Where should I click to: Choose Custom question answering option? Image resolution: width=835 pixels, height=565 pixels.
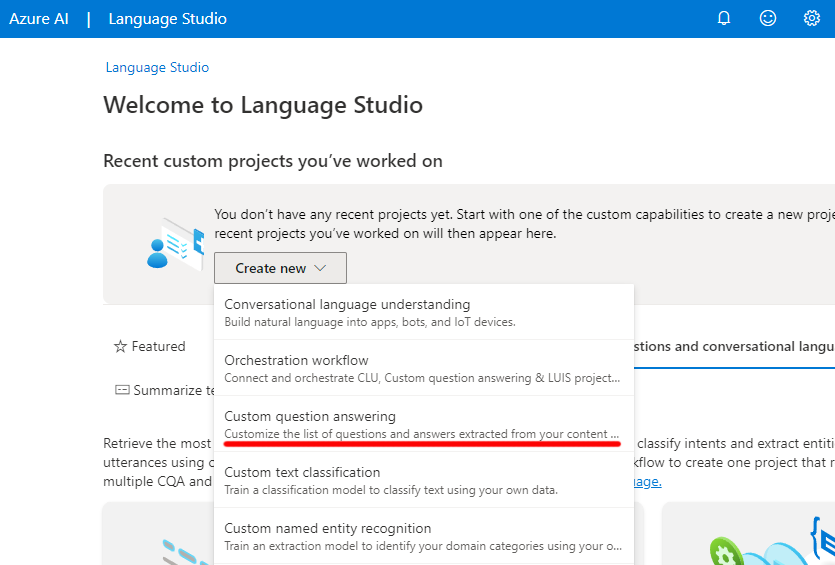point(424,424)
